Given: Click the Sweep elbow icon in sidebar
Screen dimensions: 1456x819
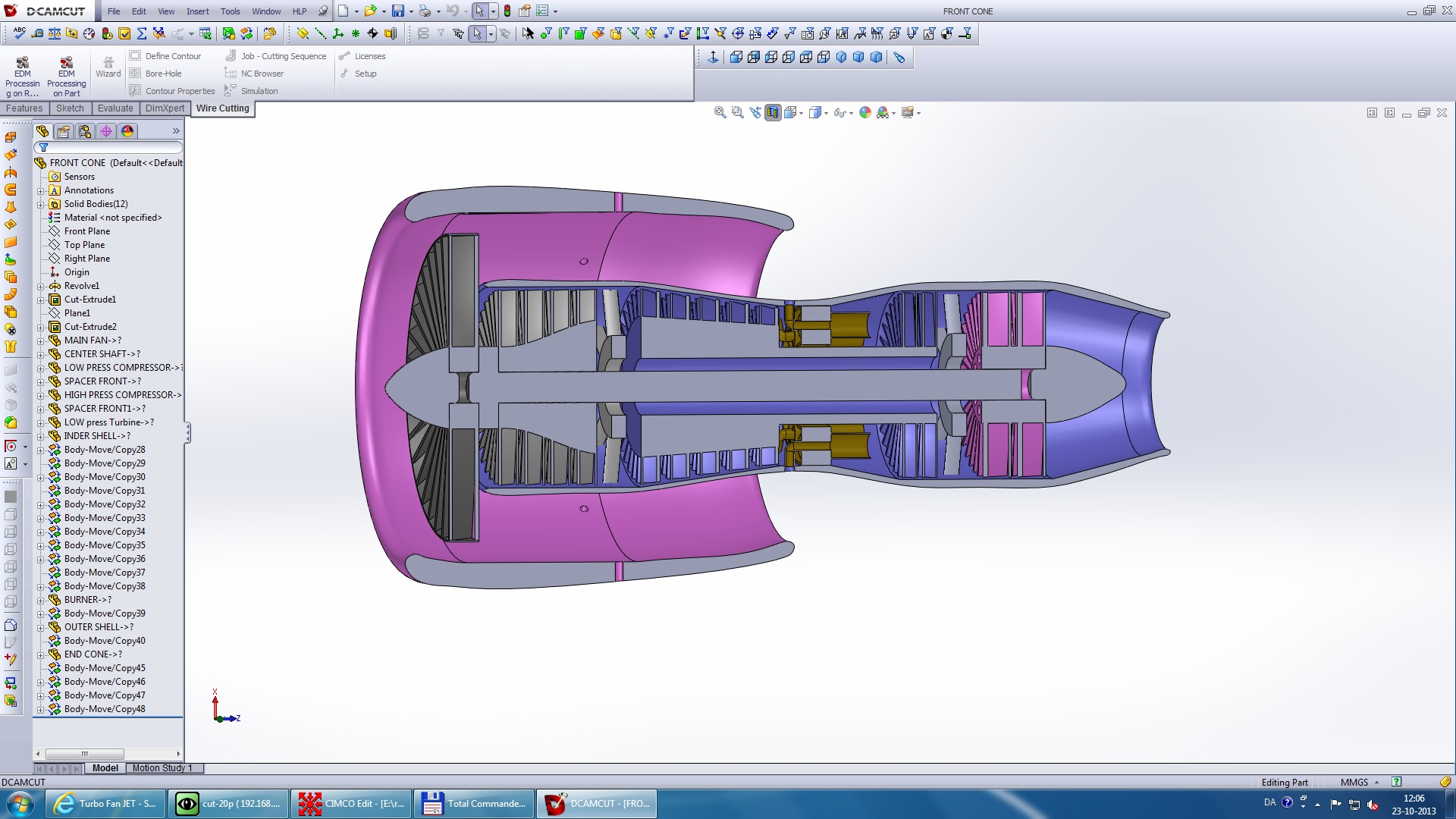Looking at the screenshot, I should (x=11, y=294).
